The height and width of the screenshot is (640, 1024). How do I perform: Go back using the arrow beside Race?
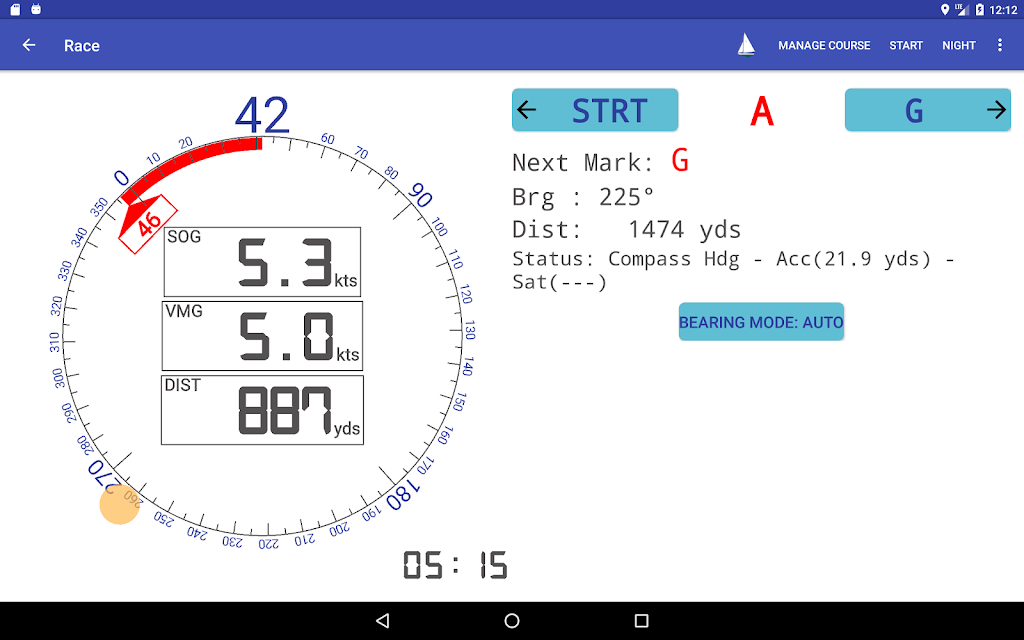[29, 45]
